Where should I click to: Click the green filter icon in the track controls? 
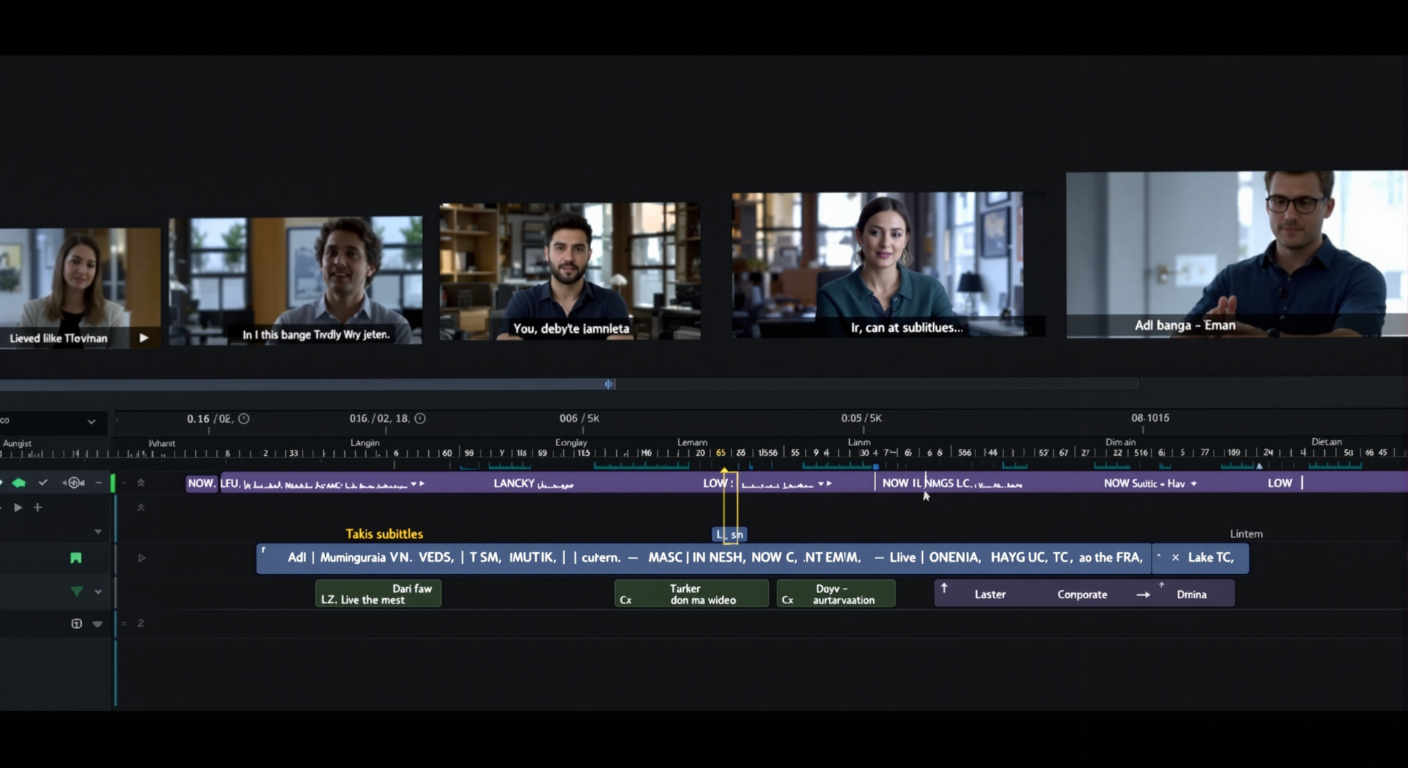[75, 591]
